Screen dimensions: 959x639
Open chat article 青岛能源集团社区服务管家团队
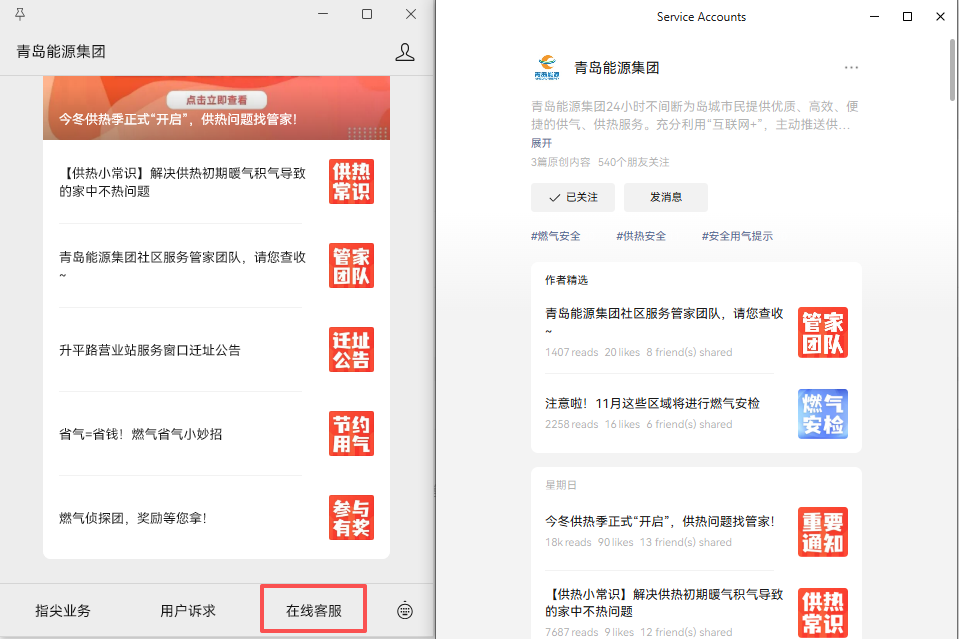click(182, 265)
